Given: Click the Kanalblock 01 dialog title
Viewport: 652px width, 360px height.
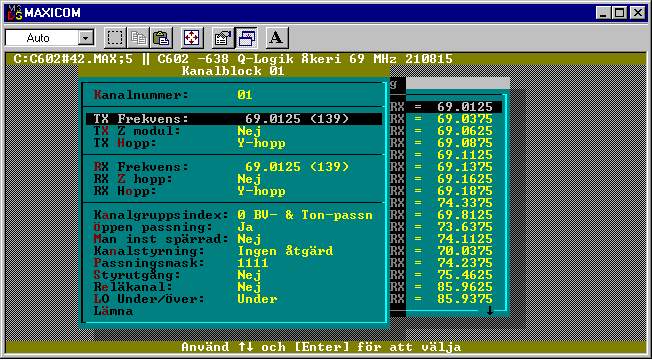Looking at the screenshot, I should tap(233, 71).
